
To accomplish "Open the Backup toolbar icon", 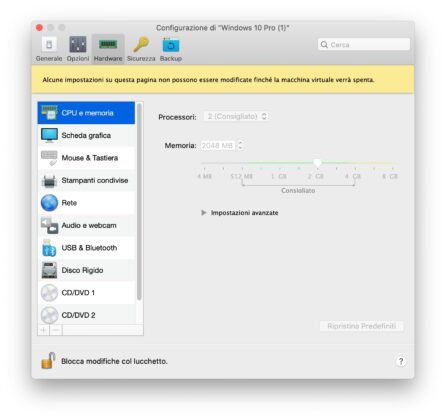I will tap(171, 45).
